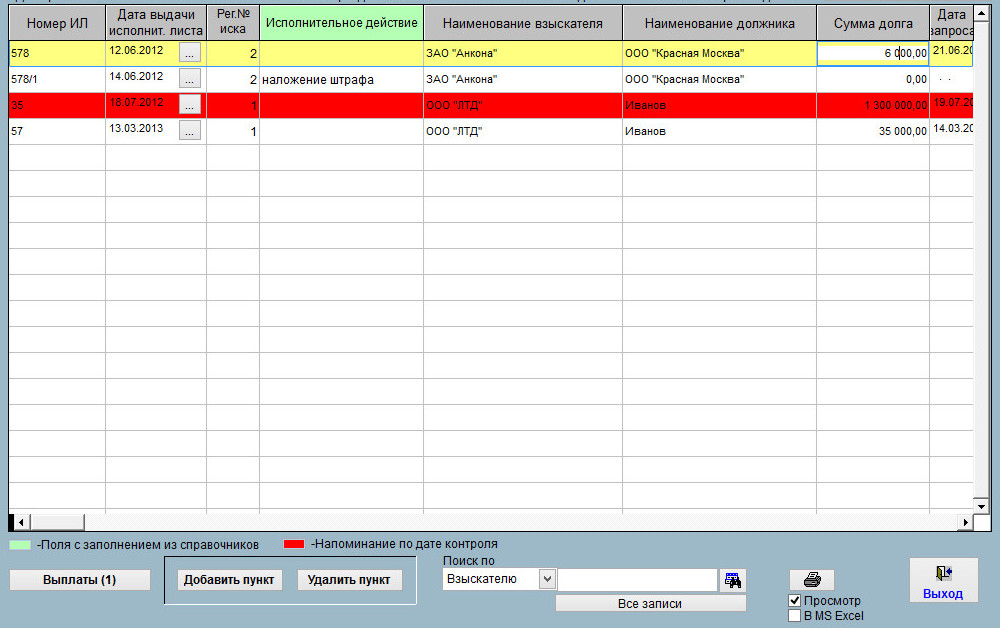Click the vertical scrollbar up arrow

982,13
